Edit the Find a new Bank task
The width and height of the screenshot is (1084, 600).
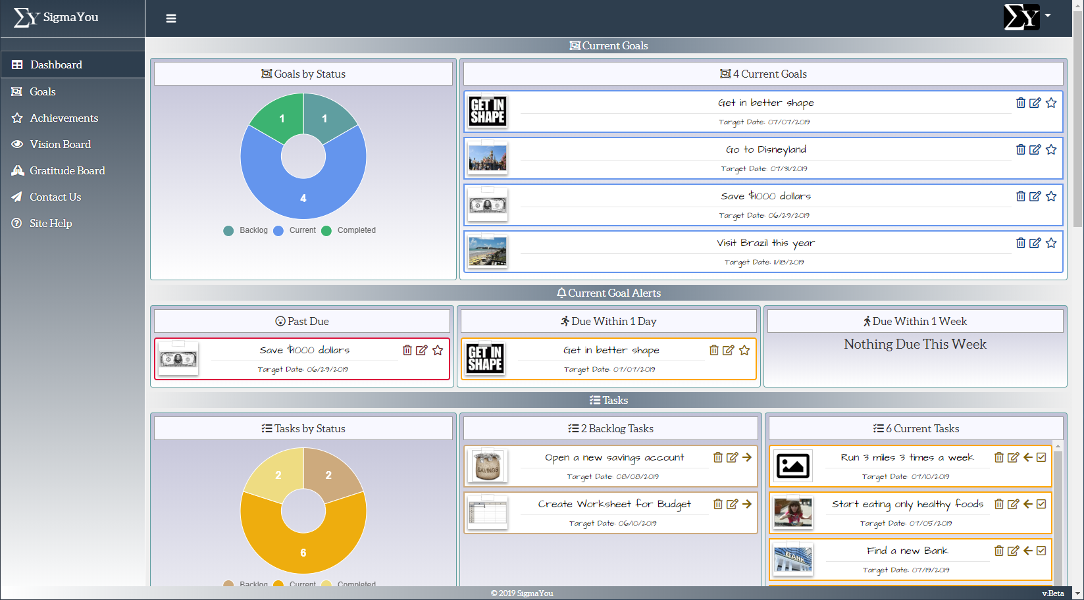(1013, 551)
